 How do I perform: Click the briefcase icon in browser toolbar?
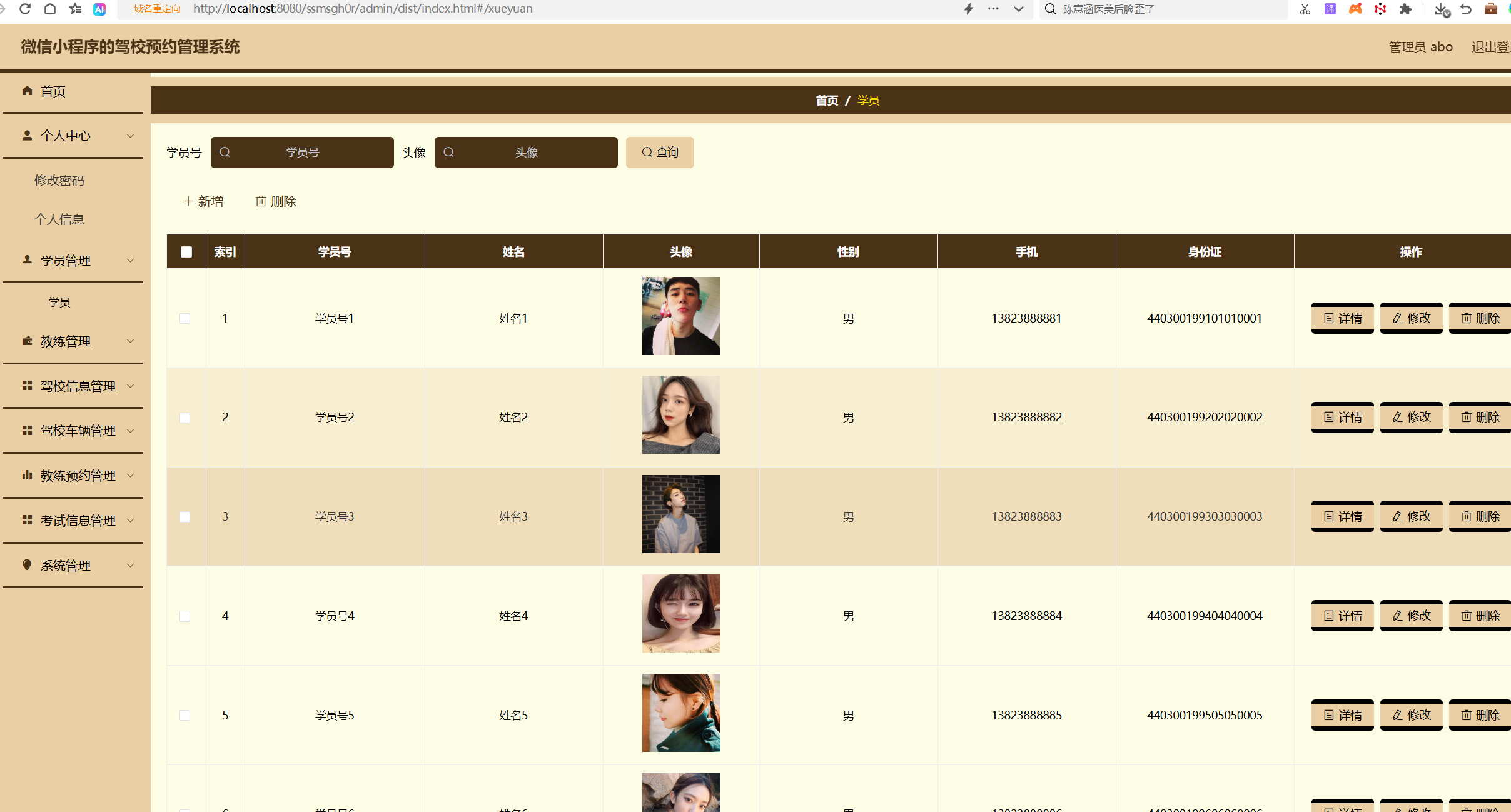click(1491, 9)
